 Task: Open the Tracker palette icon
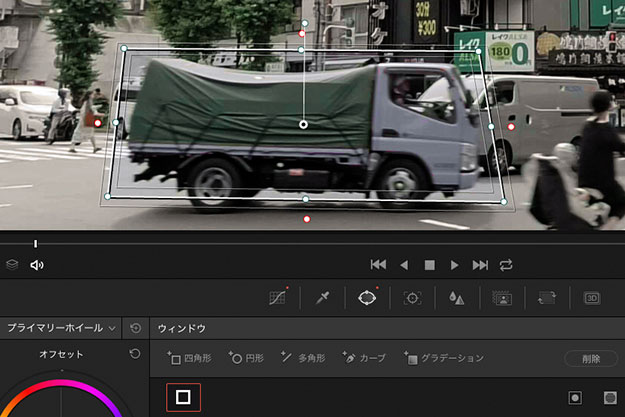(411, 298)
